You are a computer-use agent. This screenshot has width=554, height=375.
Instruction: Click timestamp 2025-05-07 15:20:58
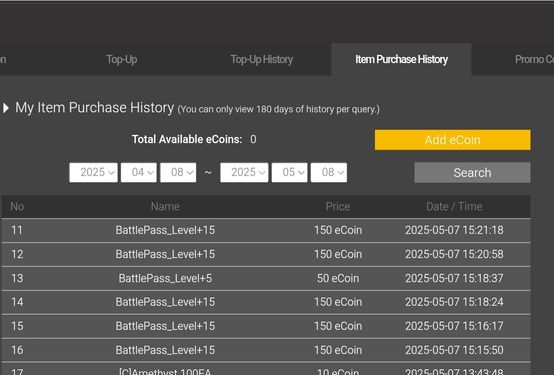(x=454, y=254)
